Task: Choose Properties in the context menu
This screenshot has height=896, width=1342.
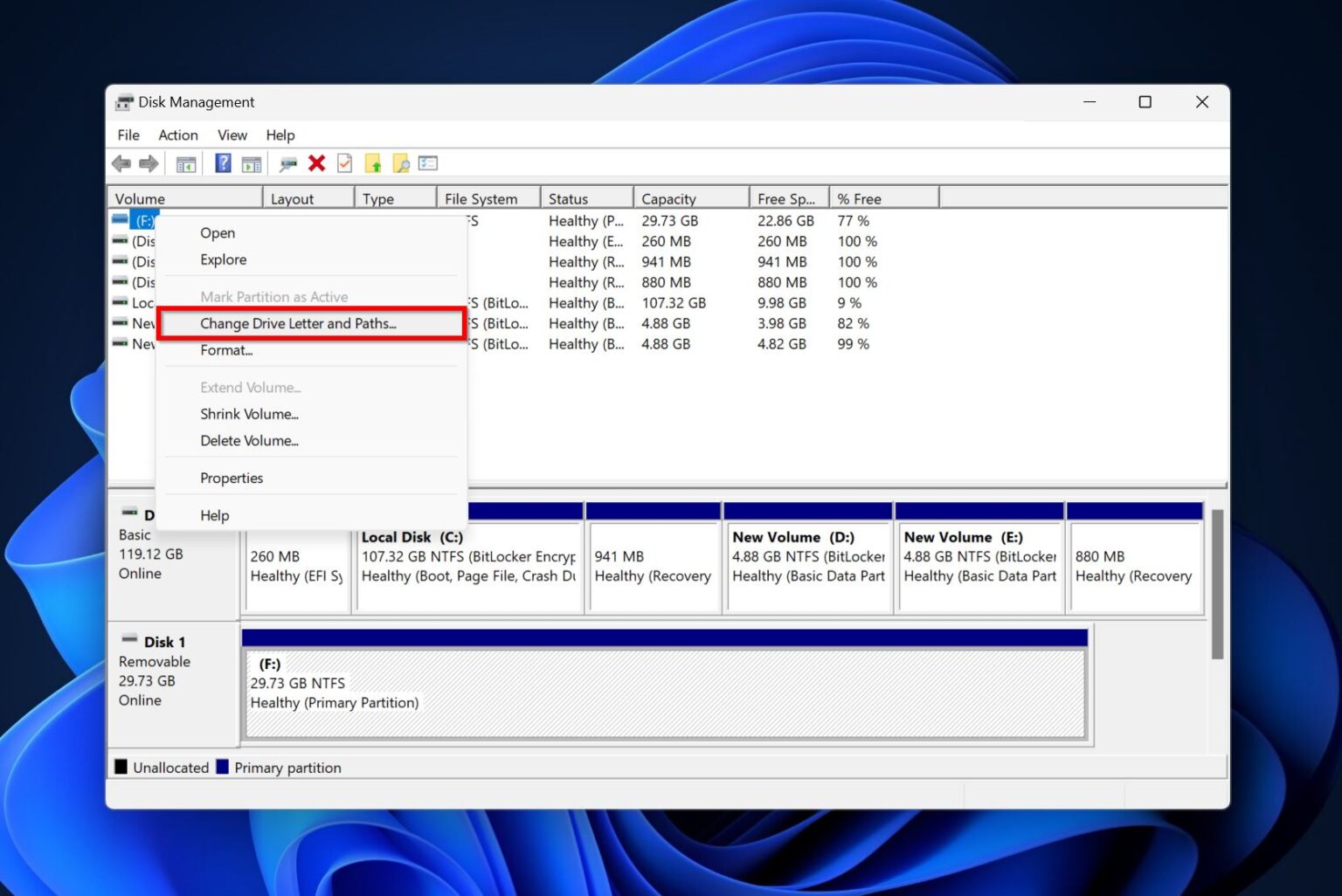Action: pyautogui.click(x=231, y=478)
